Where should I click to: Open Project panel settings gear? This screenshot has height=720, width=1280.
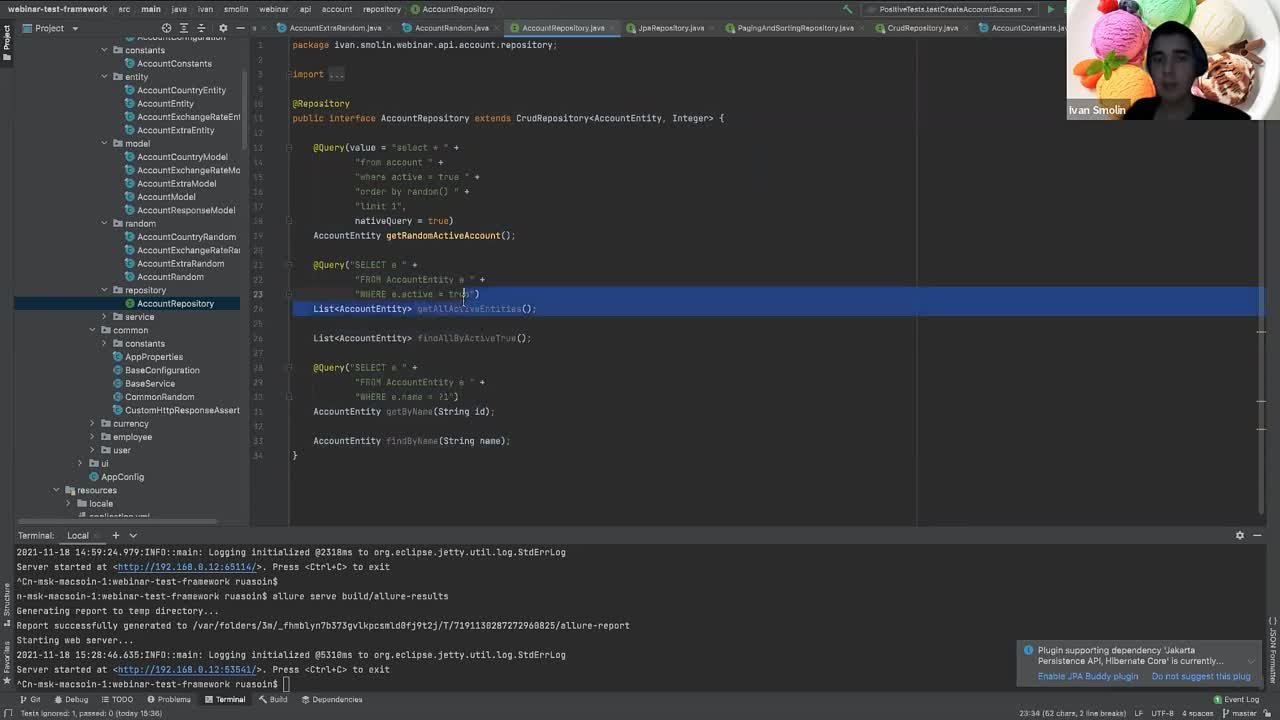coord(222,28)
